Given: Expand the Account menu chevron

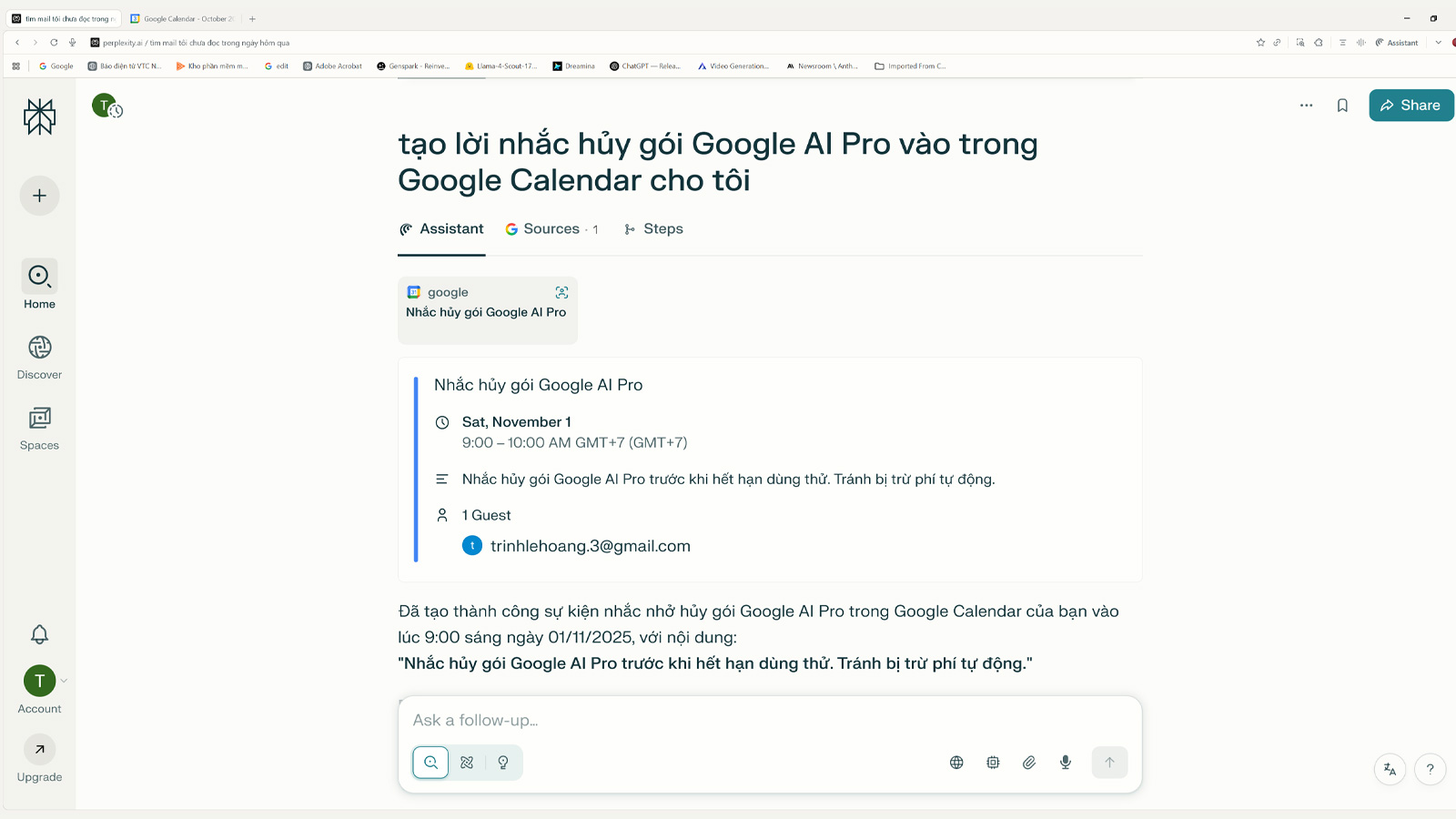Looking at the screenshot, I should coord(64,681).
